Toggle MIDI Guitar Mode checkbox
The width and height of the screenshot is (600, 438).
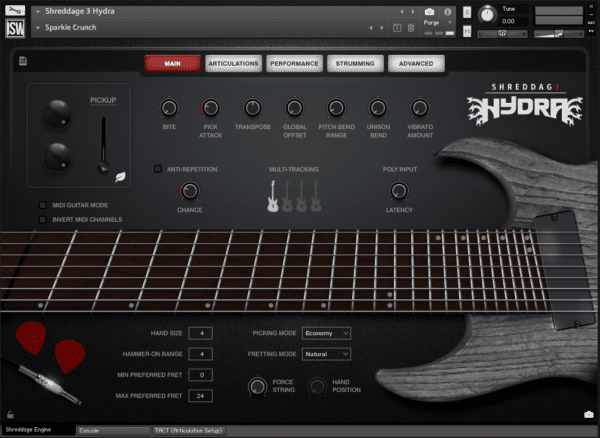point(43,205)
